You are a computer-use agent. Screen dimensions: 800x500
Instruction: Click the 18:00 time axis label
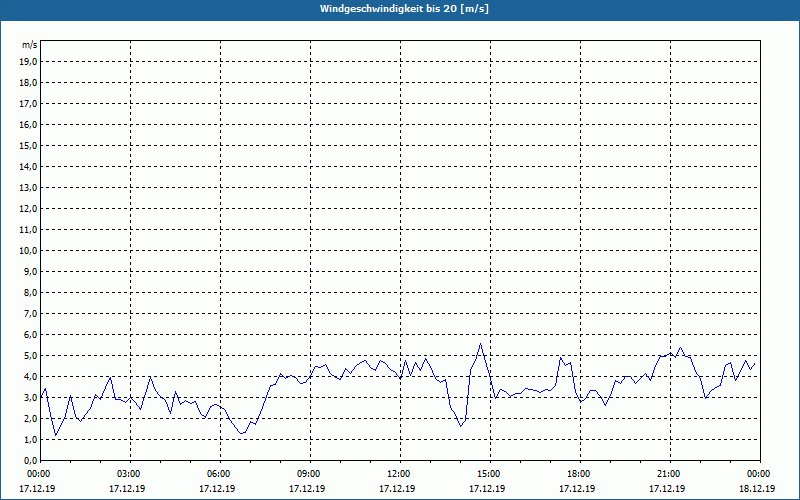pyautogui.click(x=580, y=474)
